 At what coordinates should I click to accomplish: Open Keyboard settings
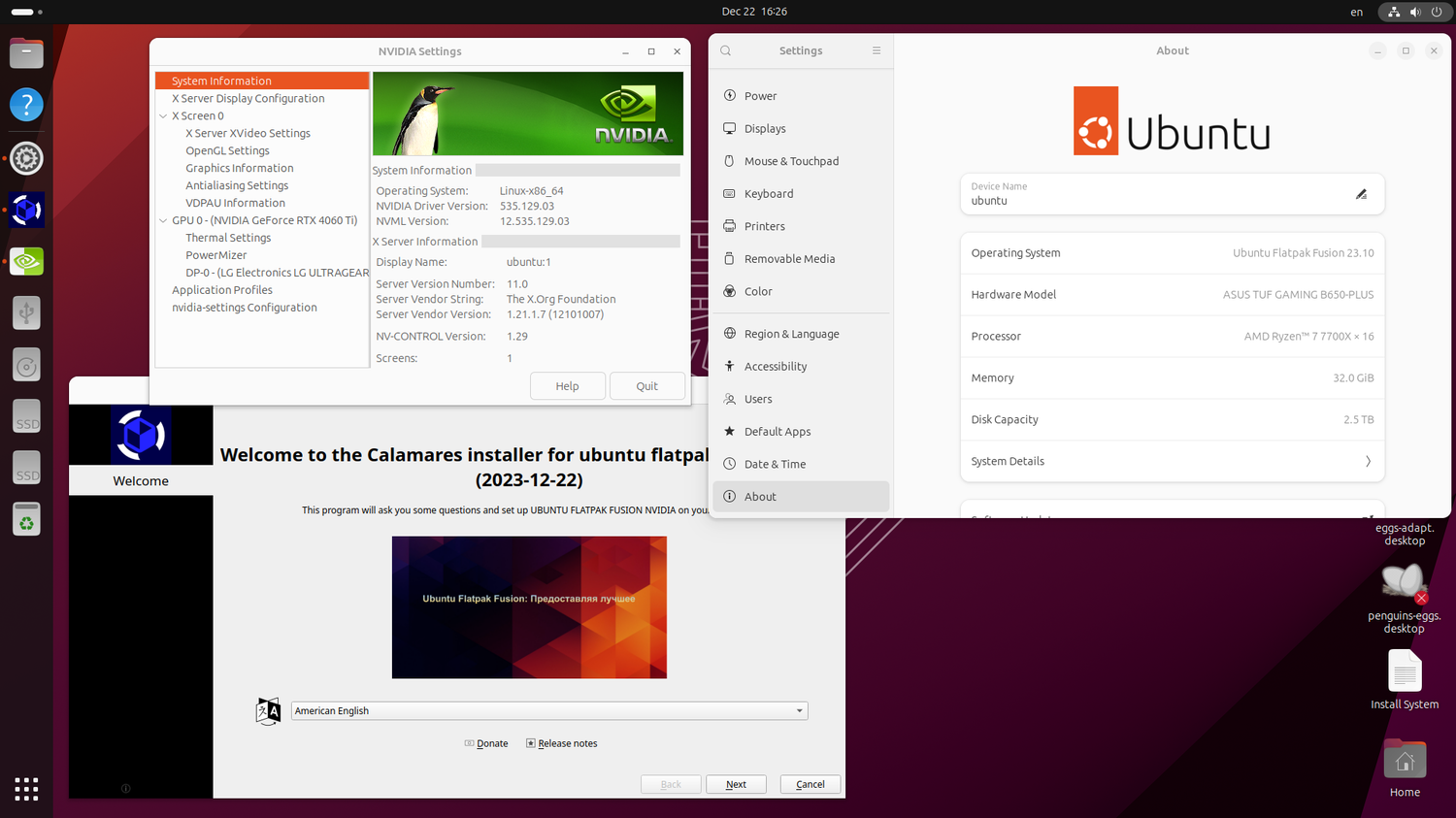click(801, 193)
